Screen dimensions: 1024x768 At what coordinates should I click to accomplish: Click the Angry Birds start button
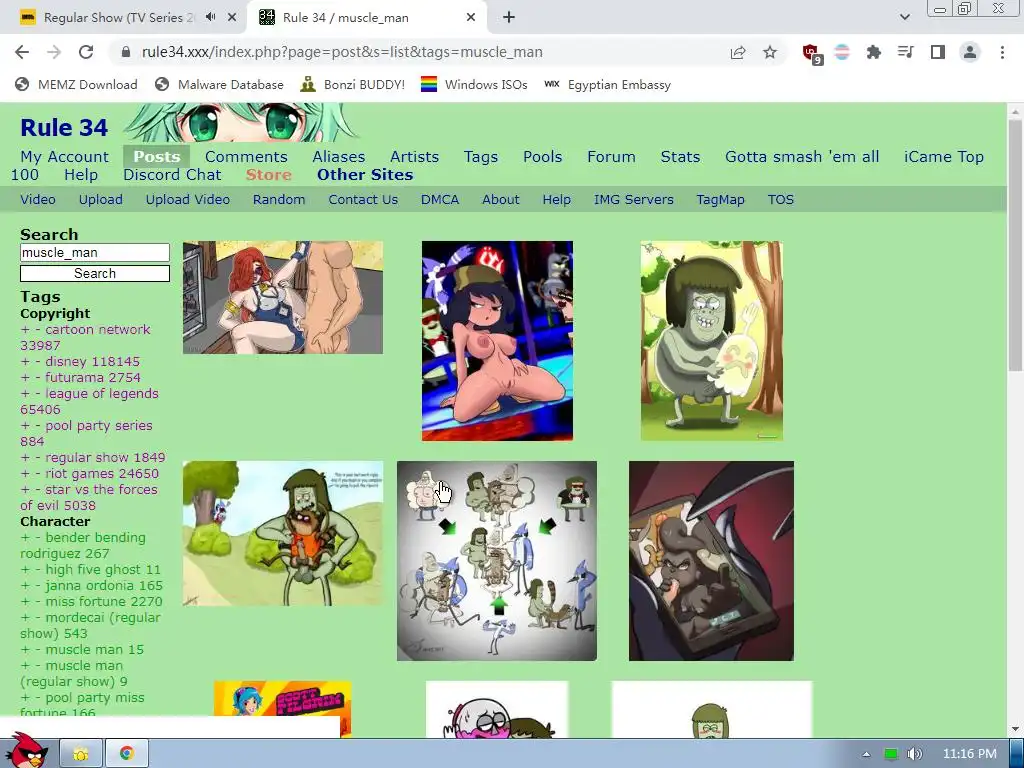25,750
